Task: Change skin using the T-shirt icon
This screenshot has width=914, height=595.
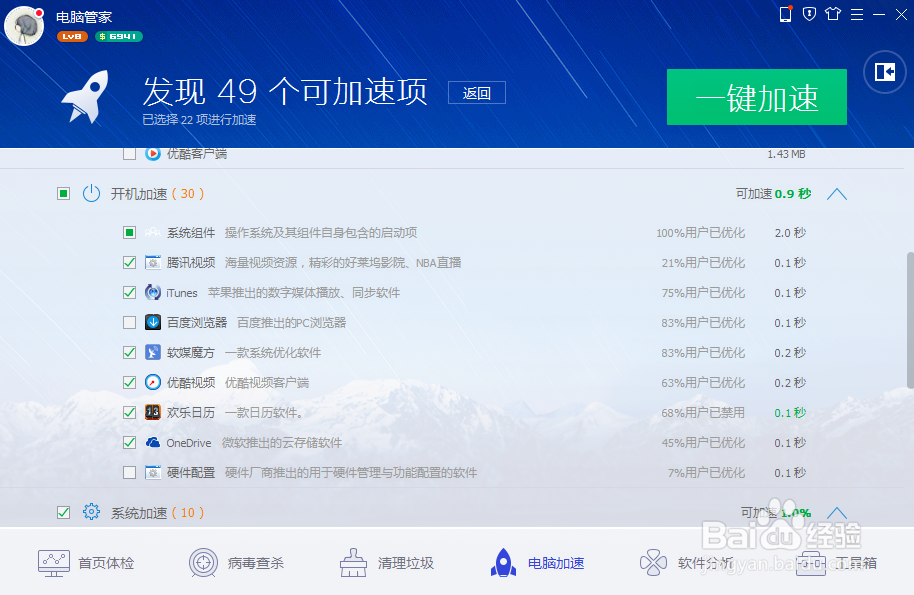Action: [832, 14]
